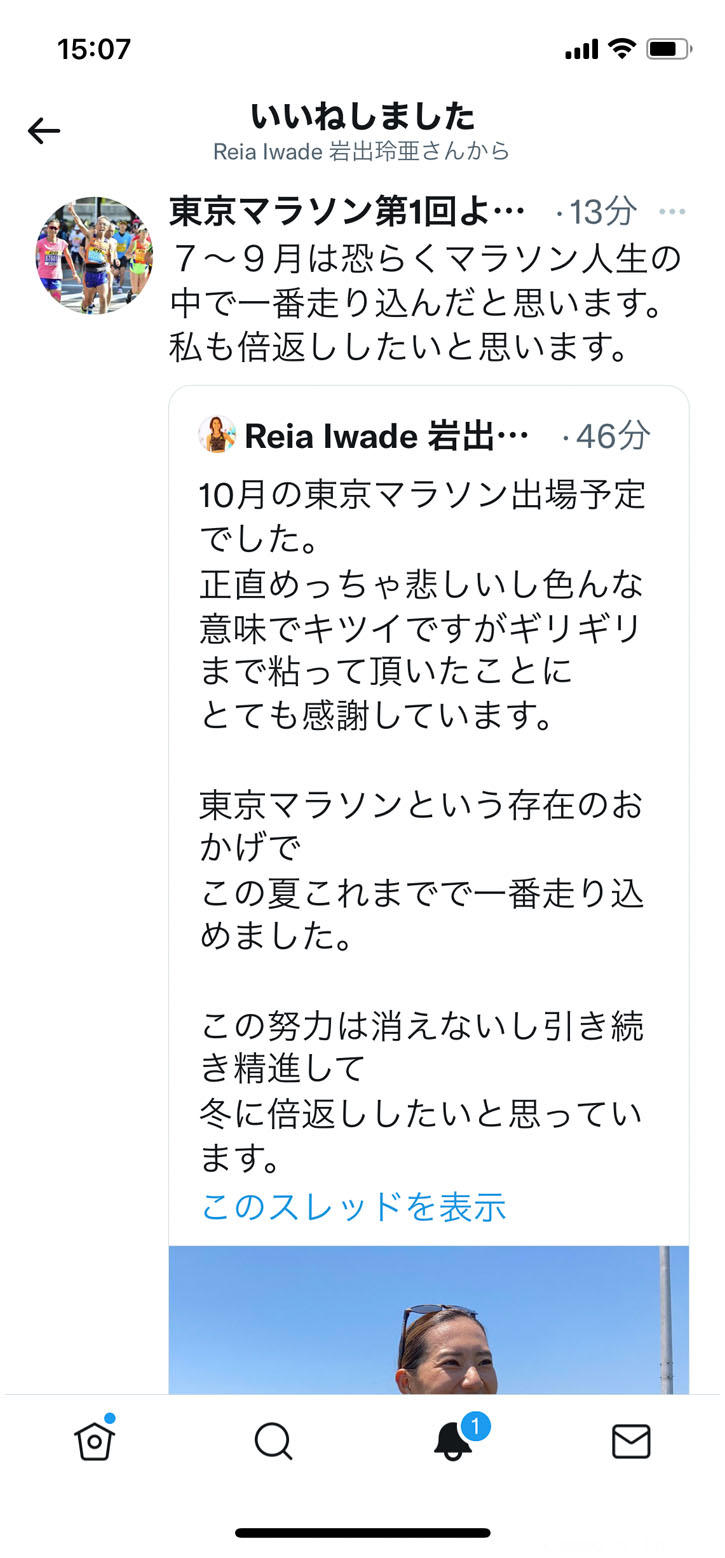This screenshot has width=725, height=1558.
Task: Open the 東京マラソン第1回 account name
Action: 347,212
